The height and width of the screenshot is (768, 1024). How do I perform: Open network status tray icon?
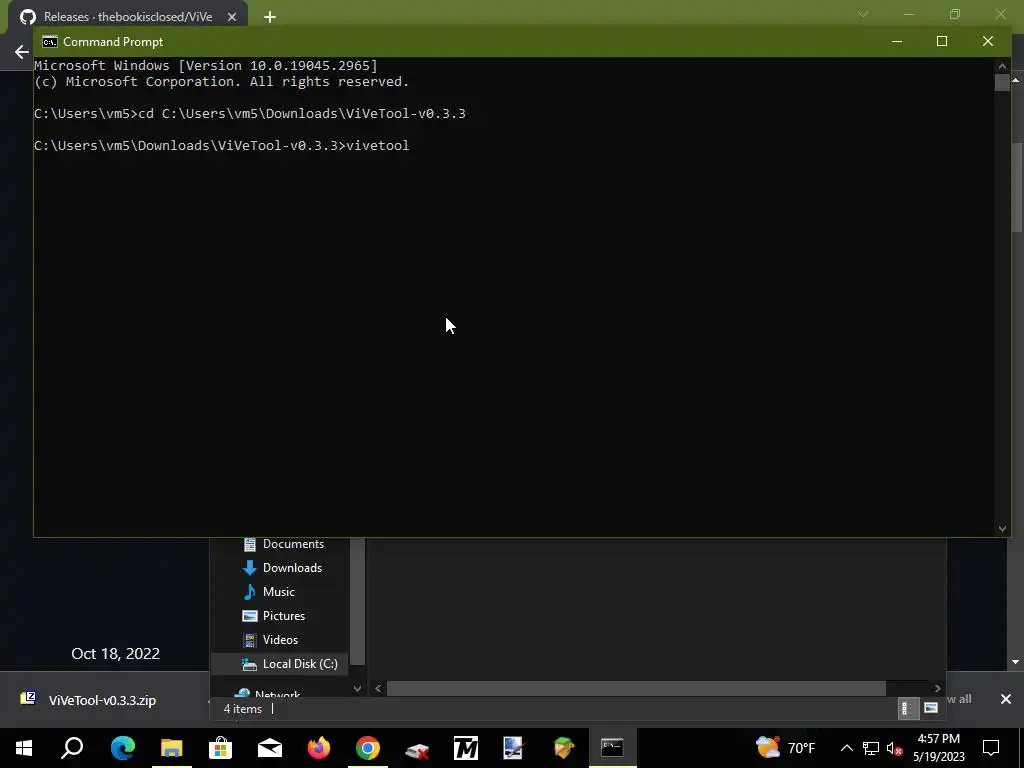[871, 748]
